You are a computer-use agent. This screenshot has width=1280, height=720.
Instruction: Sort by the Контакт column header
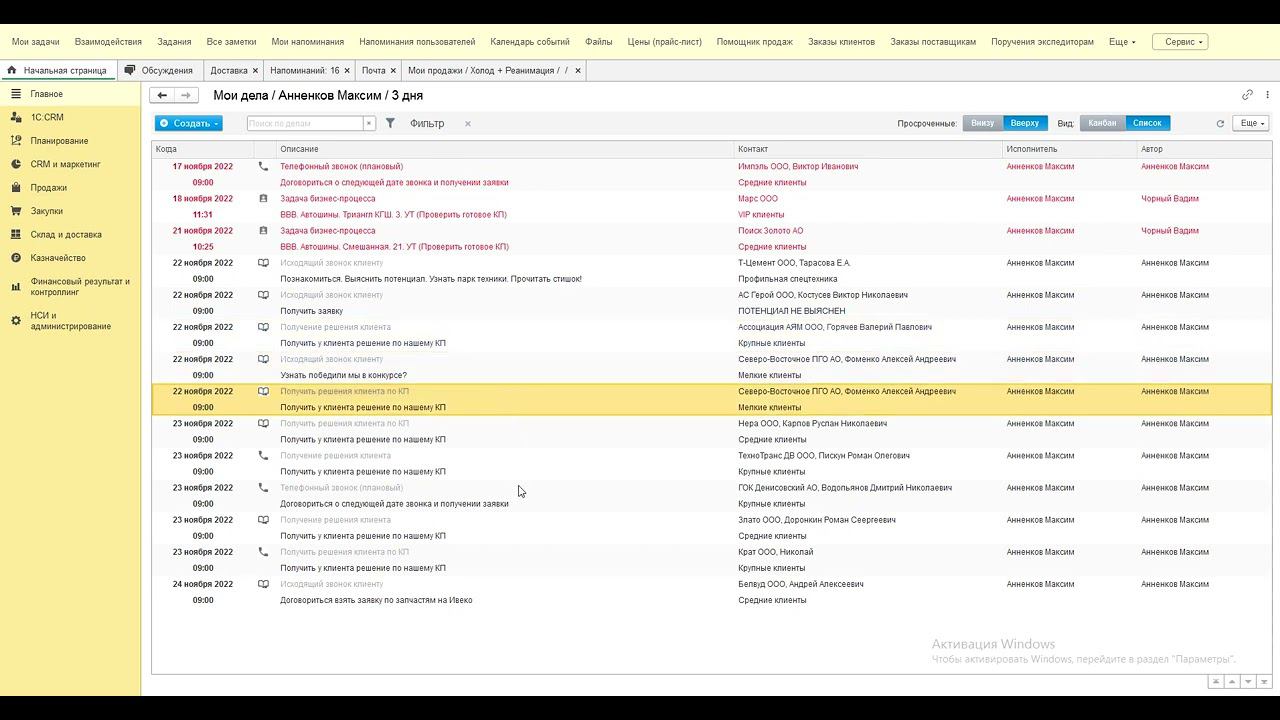point(869,149)
